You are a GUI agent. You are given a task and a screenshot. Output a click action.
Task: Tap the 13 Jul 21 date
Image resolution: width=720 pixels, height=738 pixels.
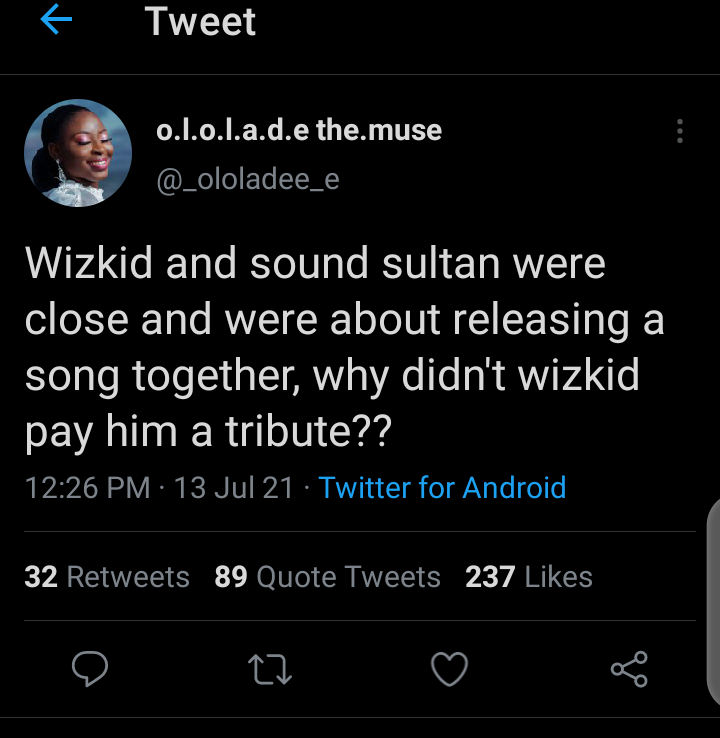click(x=234, y=488)
